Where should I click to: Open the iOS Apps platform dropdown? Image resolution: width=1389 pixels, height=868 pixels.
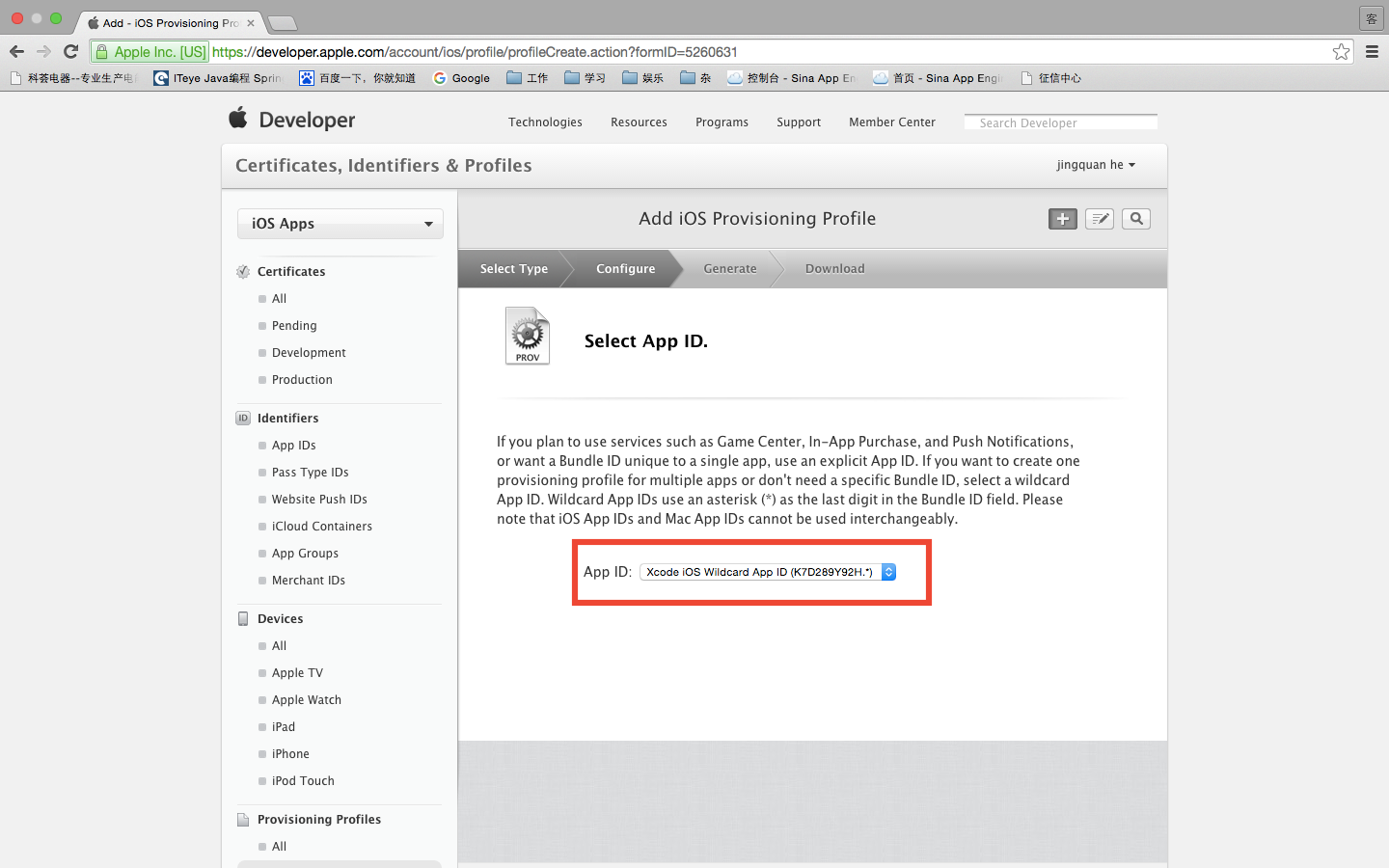[x=340, y=224]
